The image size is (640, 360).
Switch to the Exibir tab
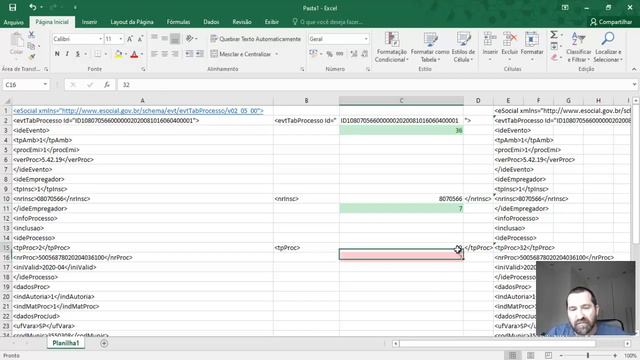tap(271, 22)
